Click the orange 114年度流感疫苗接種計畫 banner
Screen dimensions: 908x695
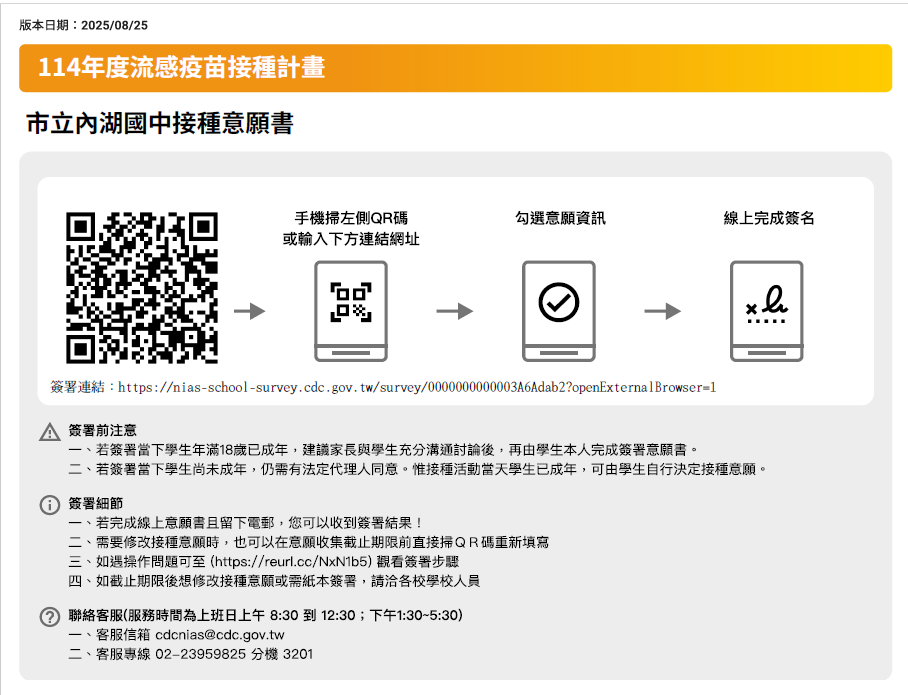[x=456, y=68]
